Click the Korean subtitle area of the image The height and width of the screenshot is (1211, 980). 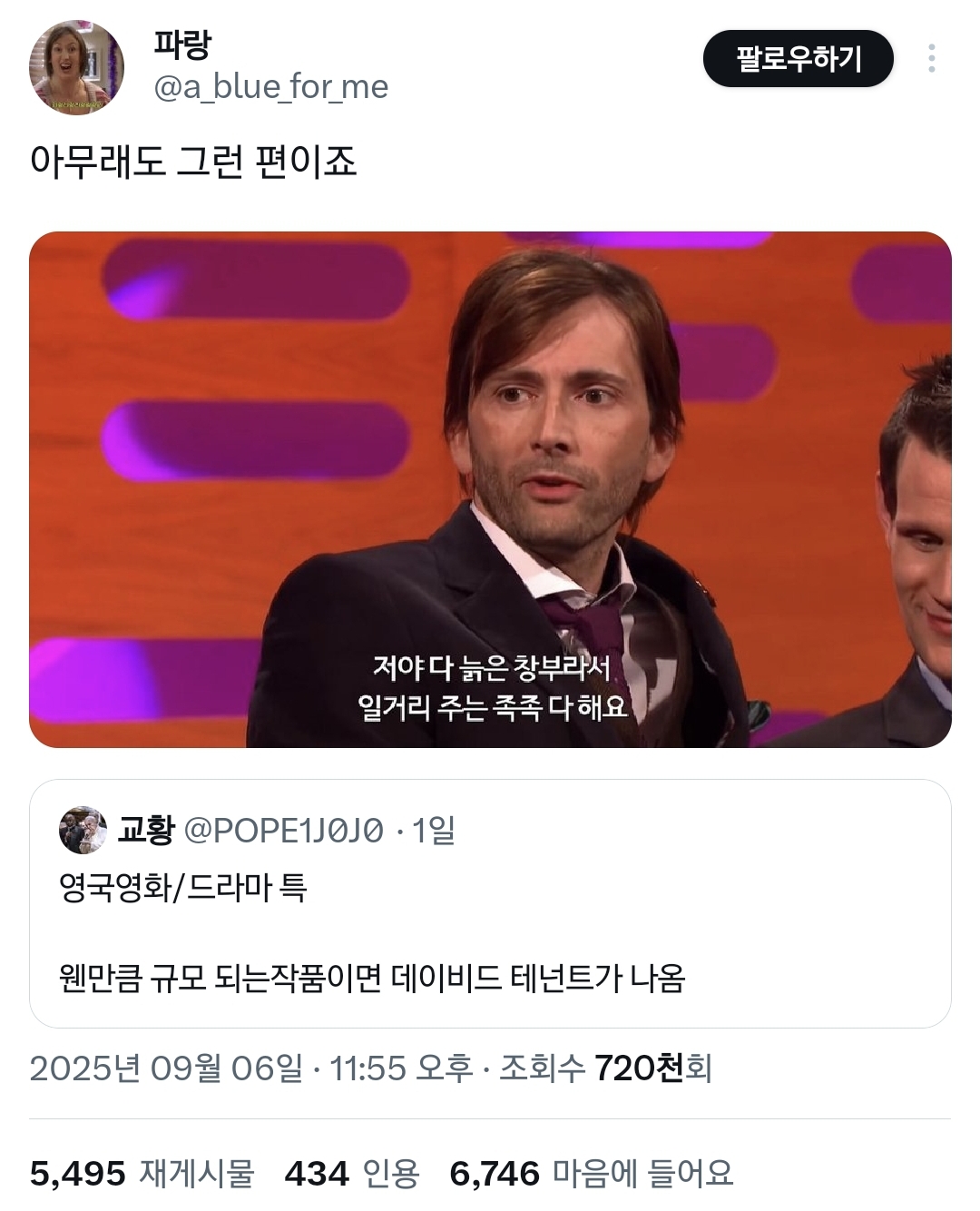513,683
